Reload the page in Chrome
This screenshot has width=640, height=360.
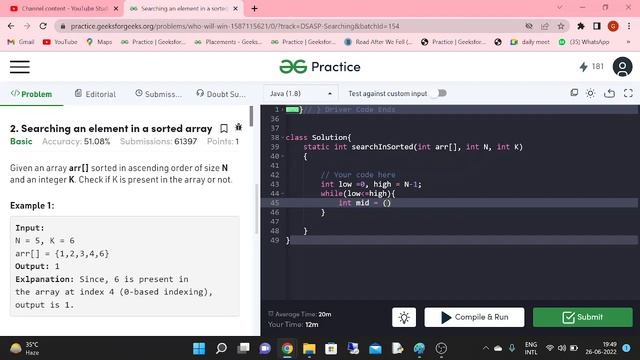tap(43, 26)
